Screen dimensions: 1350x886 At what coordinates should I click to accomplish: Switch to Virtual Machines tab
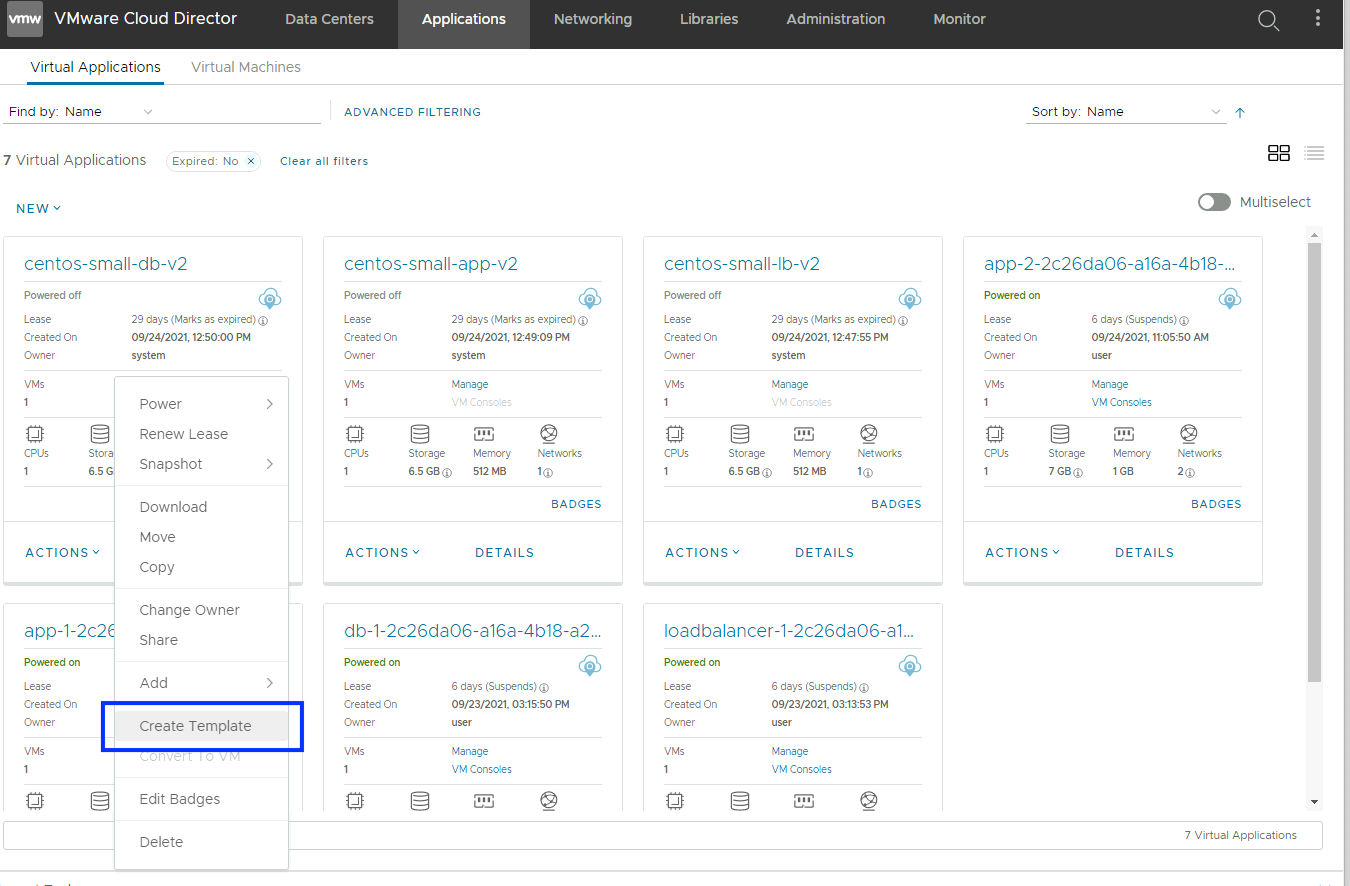pos(245,67)
